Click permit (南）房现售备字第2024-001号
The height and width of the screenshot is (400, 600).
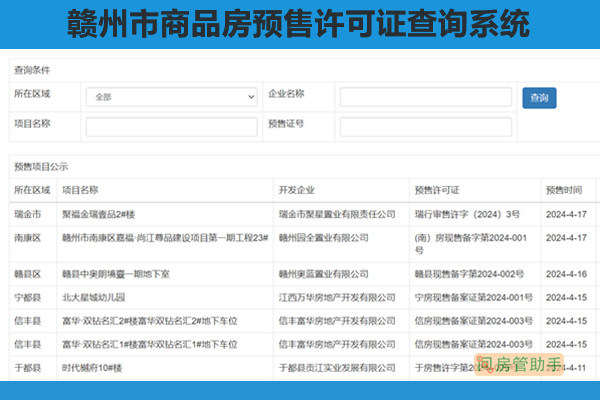tap(471, 244)
